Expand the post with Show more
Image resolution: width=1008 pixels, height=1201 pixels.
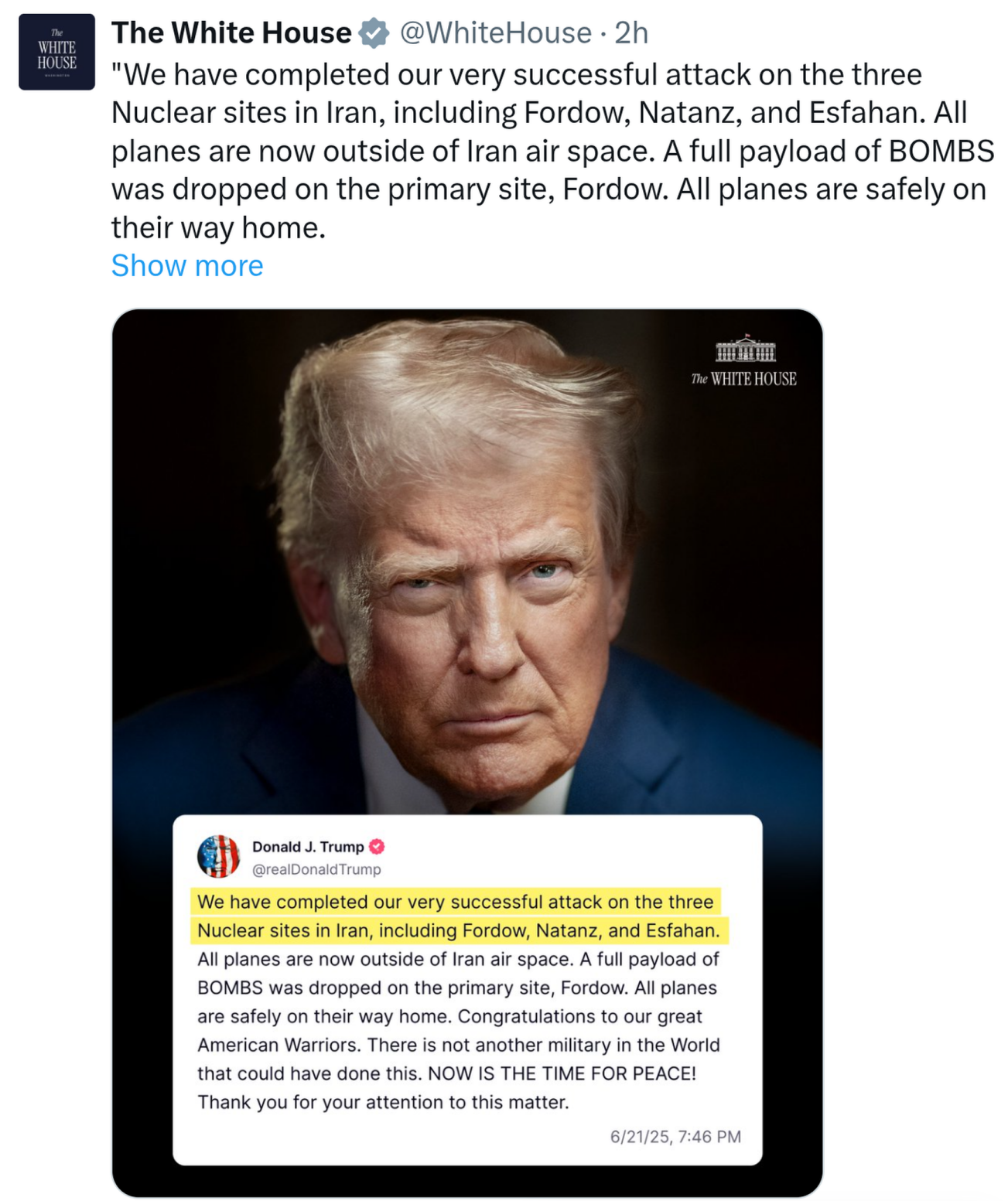[x=187, y=265]
